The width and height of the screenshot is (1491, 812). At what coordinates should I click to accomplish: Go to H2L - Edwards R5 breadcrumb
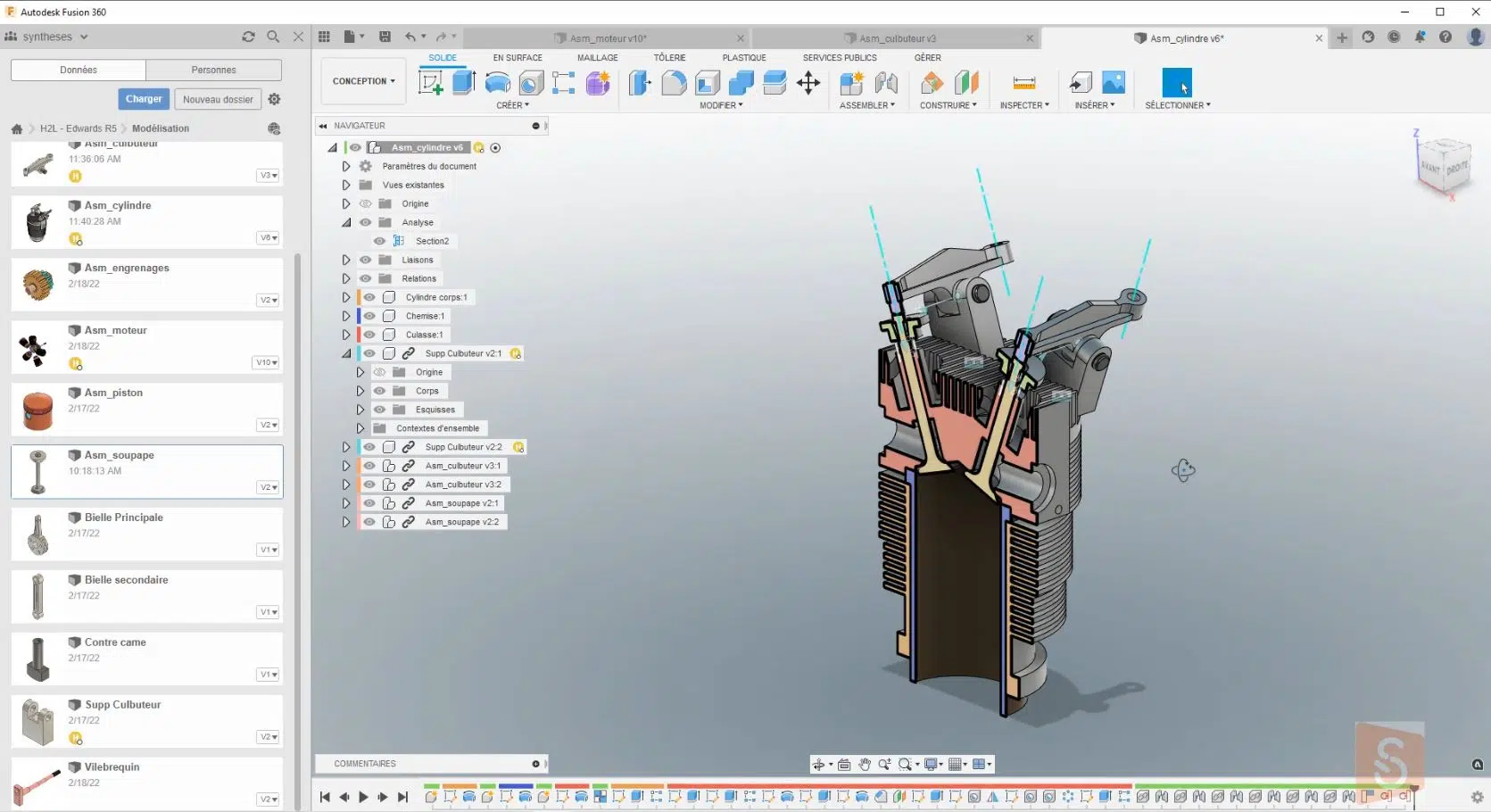click(78, 128)
